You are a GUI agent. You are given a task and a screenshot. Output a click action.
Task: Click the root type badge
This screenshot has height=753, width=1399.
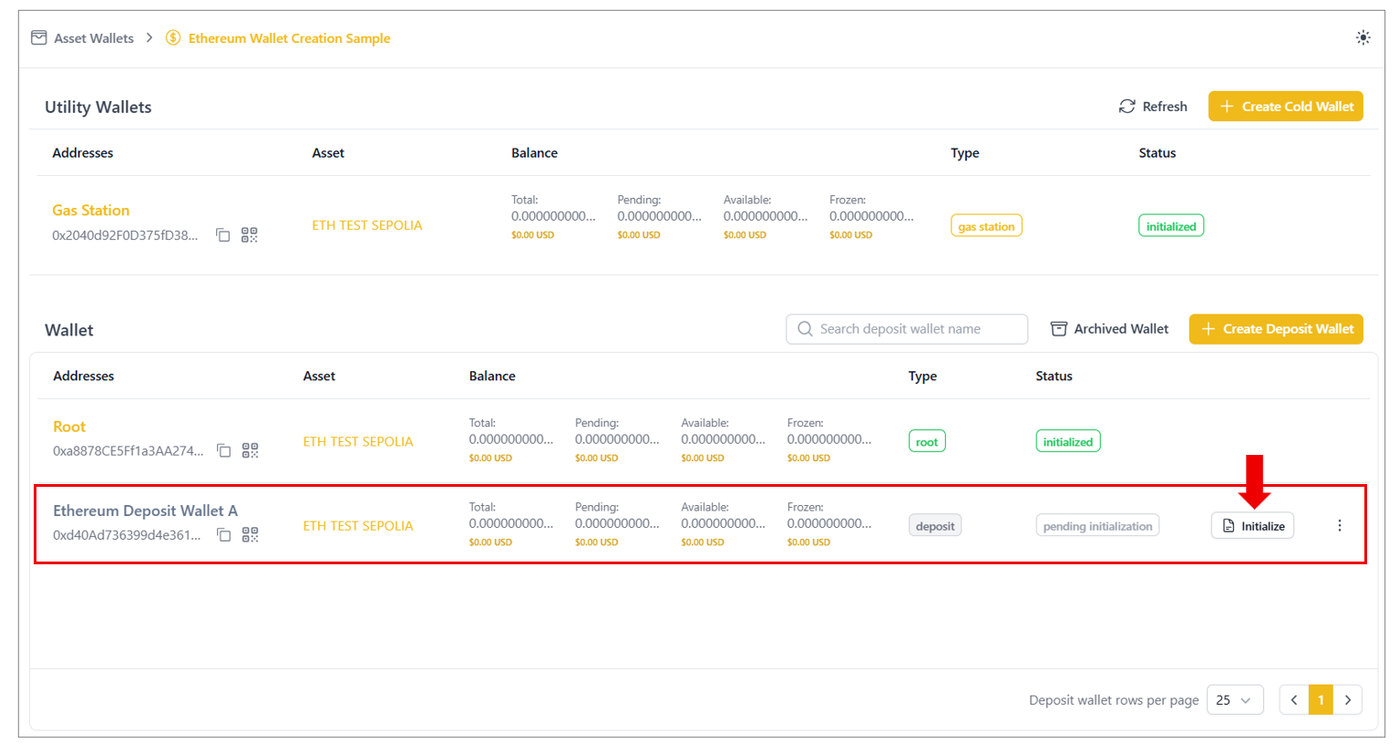tap(927, 441)
